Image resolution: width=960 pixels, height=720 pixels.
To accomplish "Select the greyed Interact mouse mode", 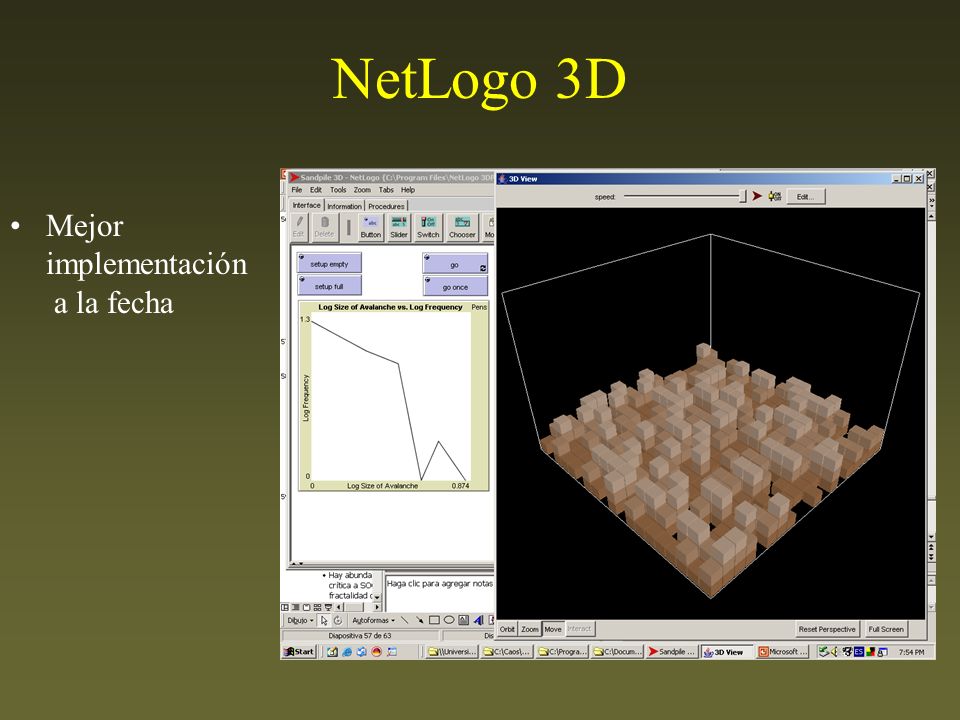I will coord(579,629).
